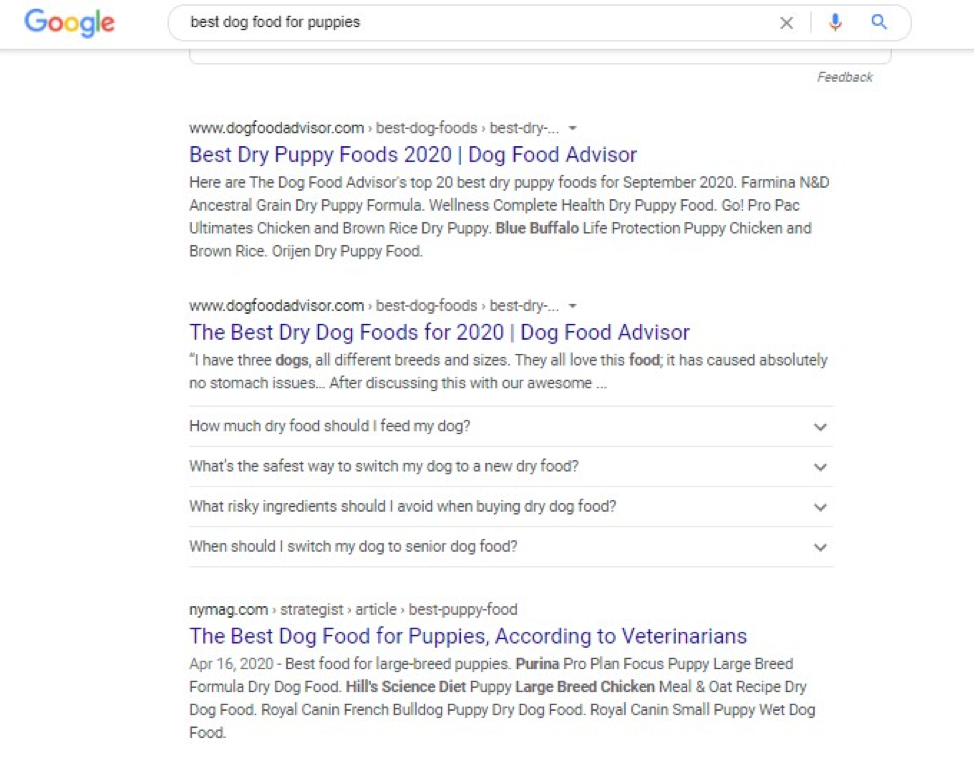Clear the search box with X icon
Screen dimensions: 974x779
pos(786,23)
